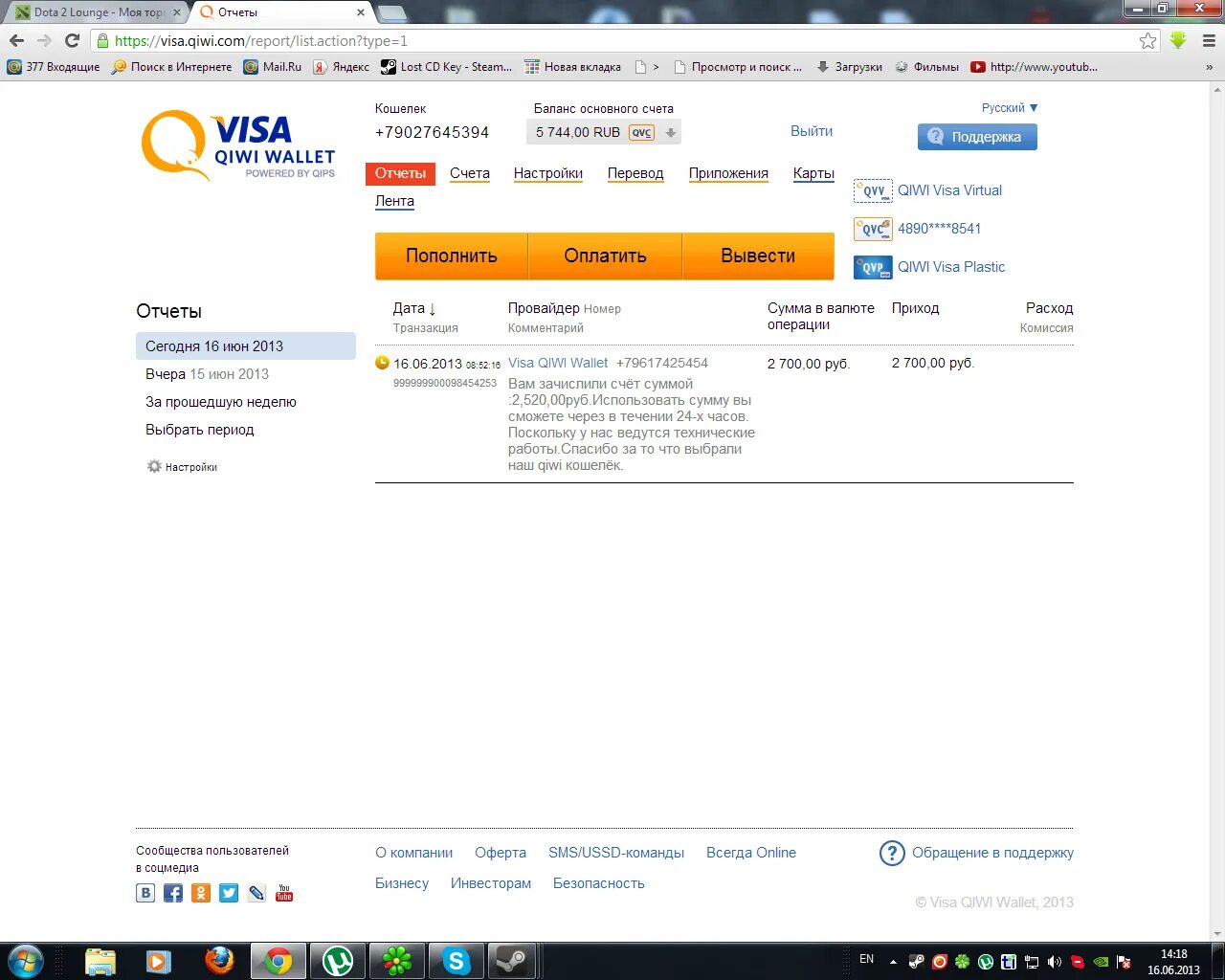
Task: Open the YouTube bookmark in bookmarks bar
Action: 1034,67
